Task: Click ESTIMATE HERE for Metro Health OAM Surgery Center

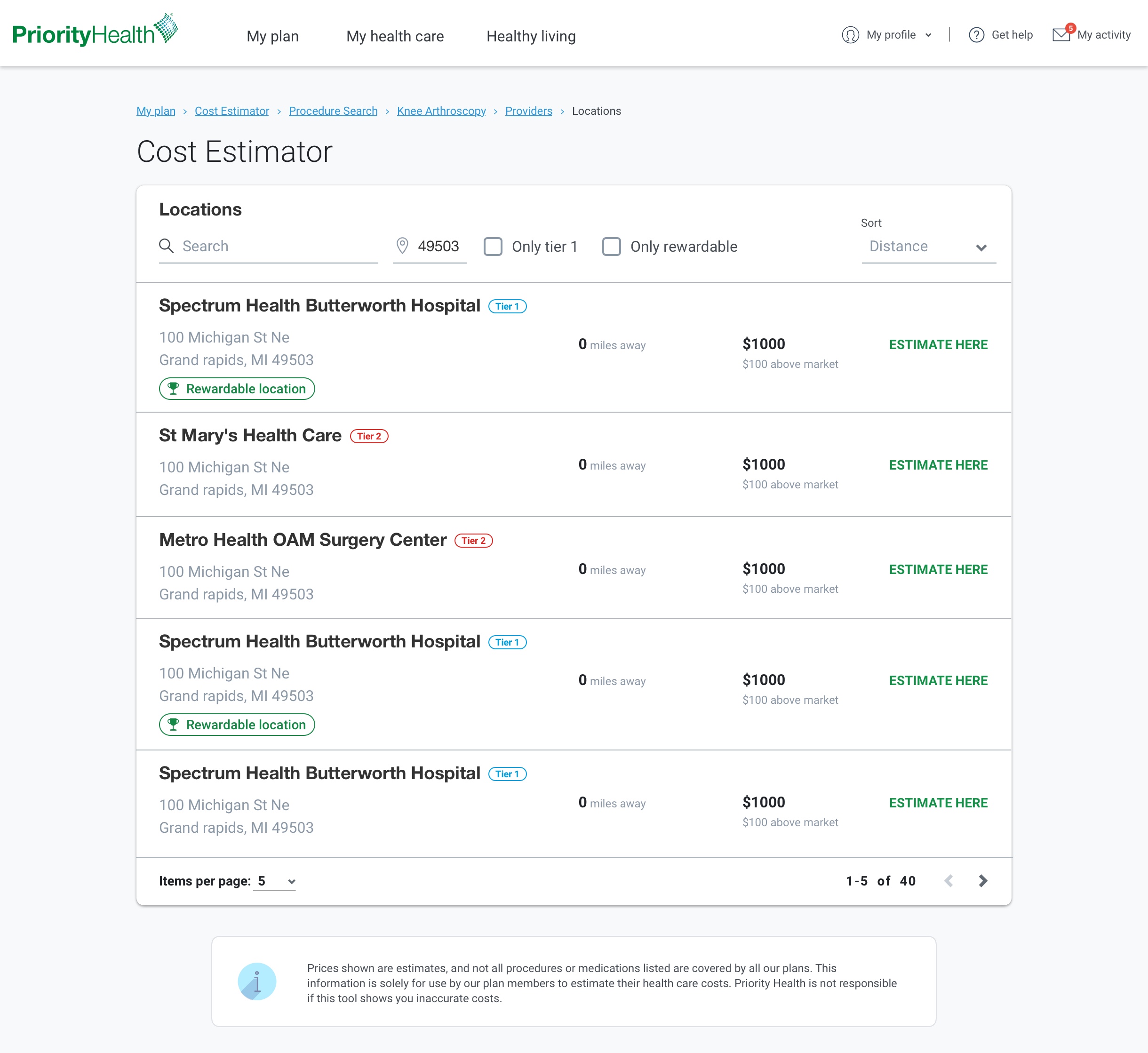Action: pyautogui.click(x=938, y=569)
